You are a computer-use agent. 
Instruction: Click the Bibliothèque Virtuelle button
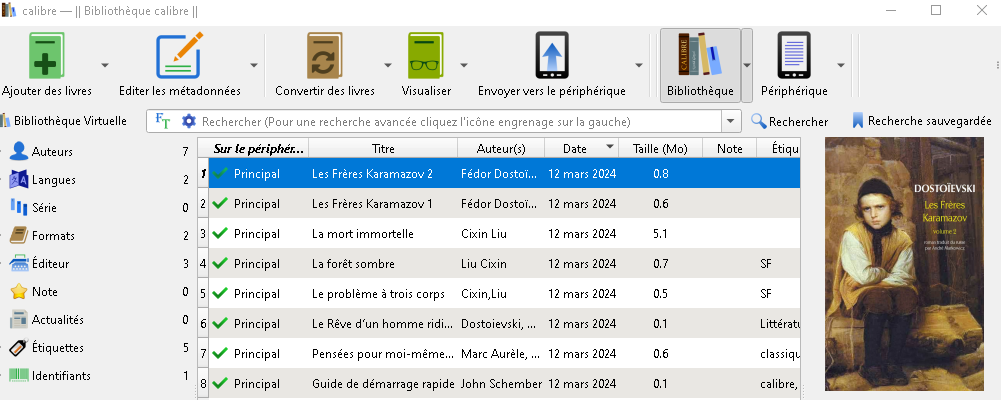pos(64,121)
